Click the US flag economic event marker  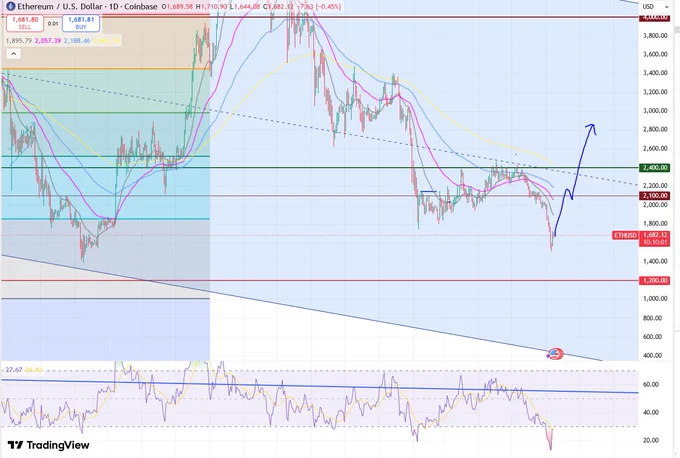pos(556,354)
